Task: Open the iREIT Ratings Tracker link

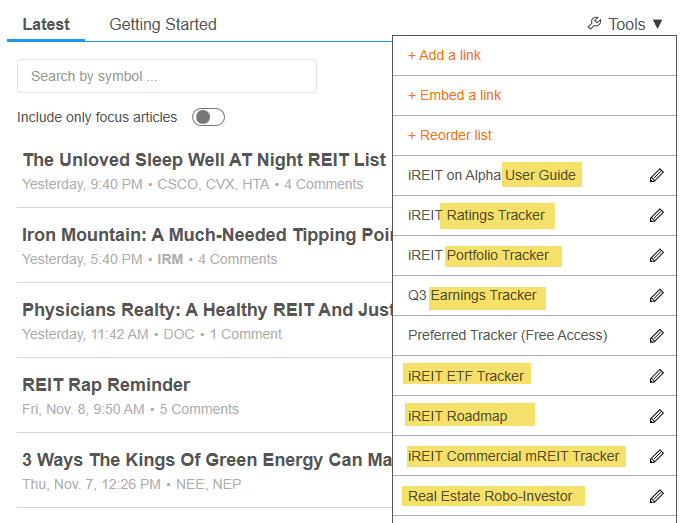Action: click(x=477, y=216)
